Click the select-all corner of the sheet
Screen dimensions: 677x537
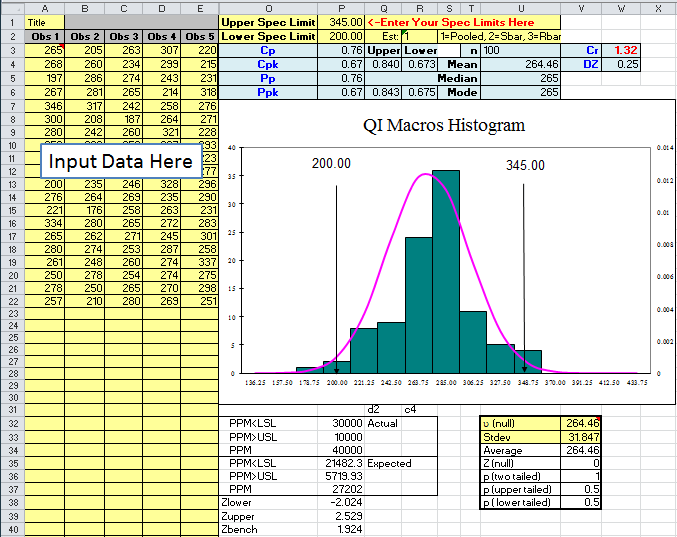[x=13, y=8]
